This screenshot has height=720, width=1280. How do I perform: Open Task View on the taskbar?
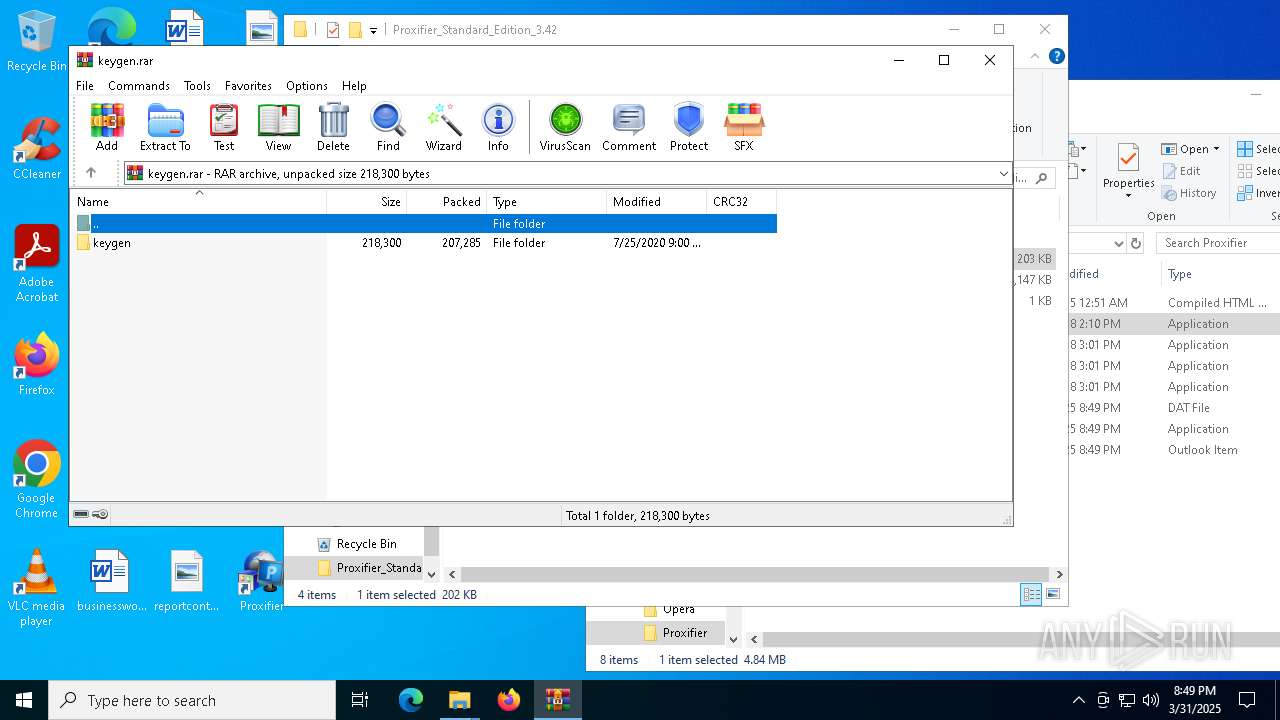click(360, 700)
